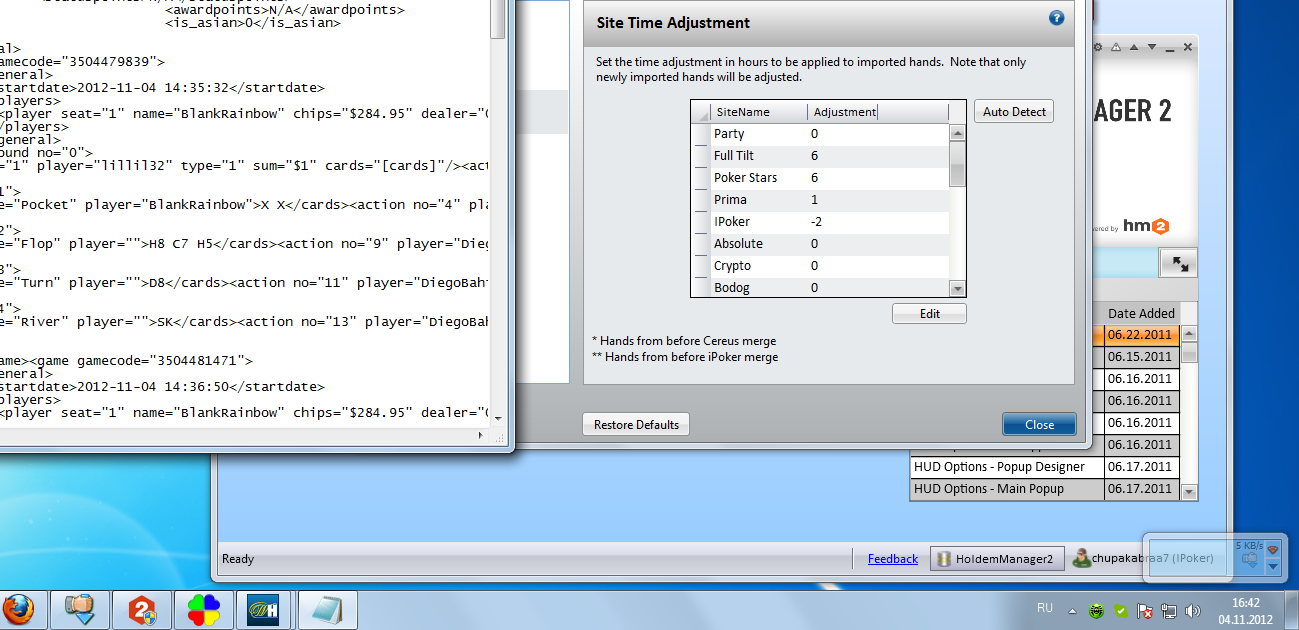1299x630 pixels.
Task: Show hidden tray icons arrow
Action: pyautogui.click(x=1072, y=610)
